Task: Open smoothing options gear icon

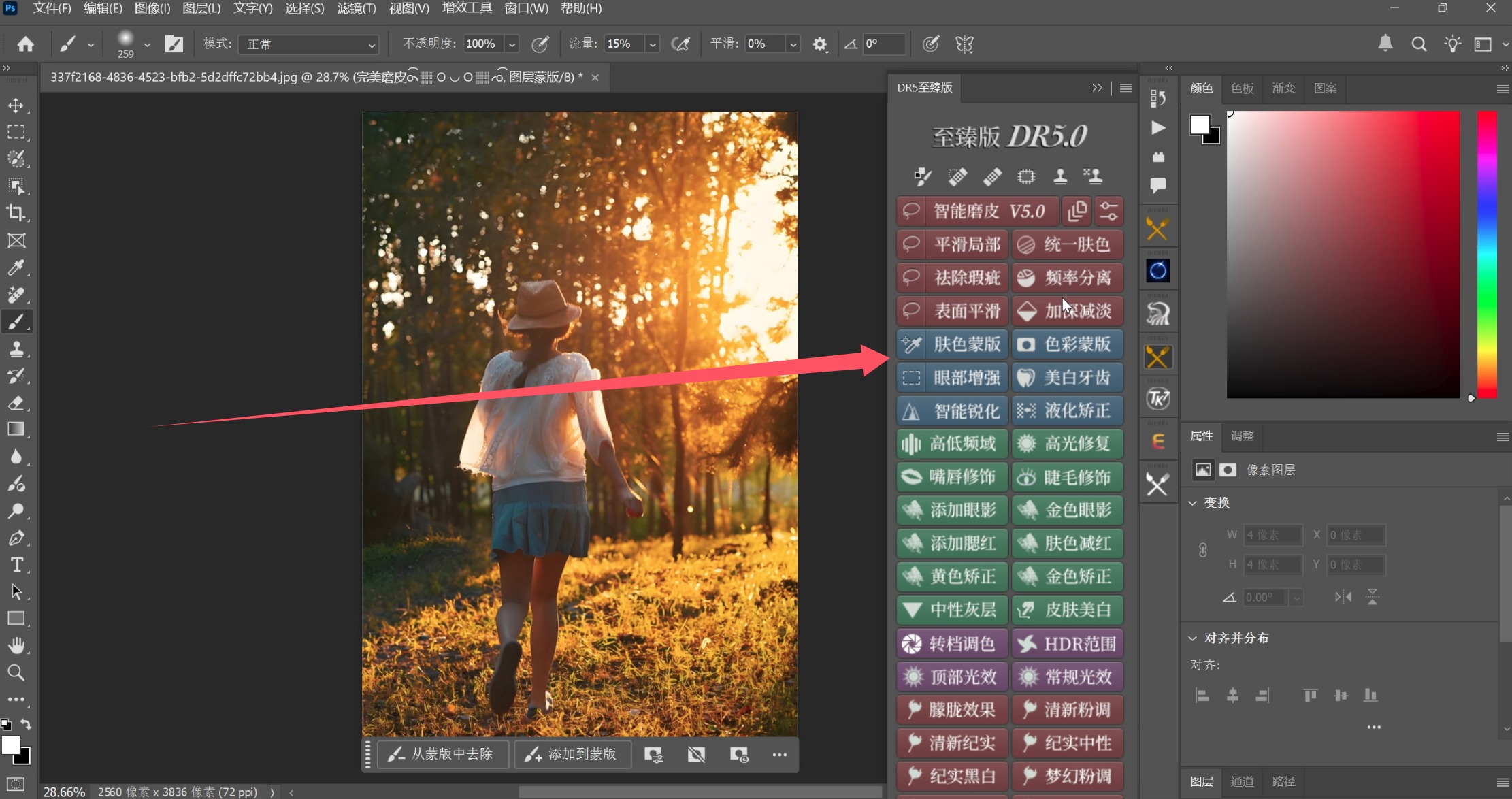Action: [x=820, y=44]
